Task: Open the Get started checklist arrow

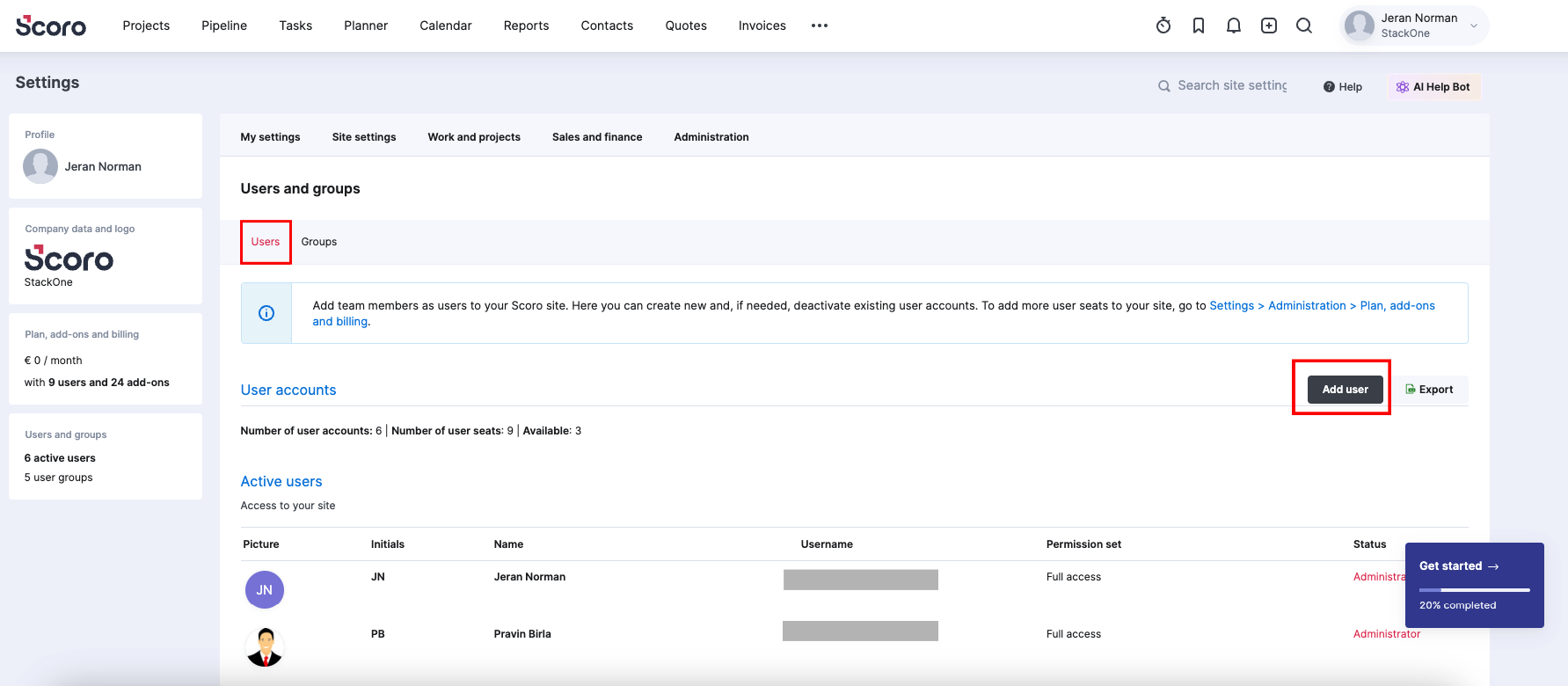Action: click(1493, 566)
